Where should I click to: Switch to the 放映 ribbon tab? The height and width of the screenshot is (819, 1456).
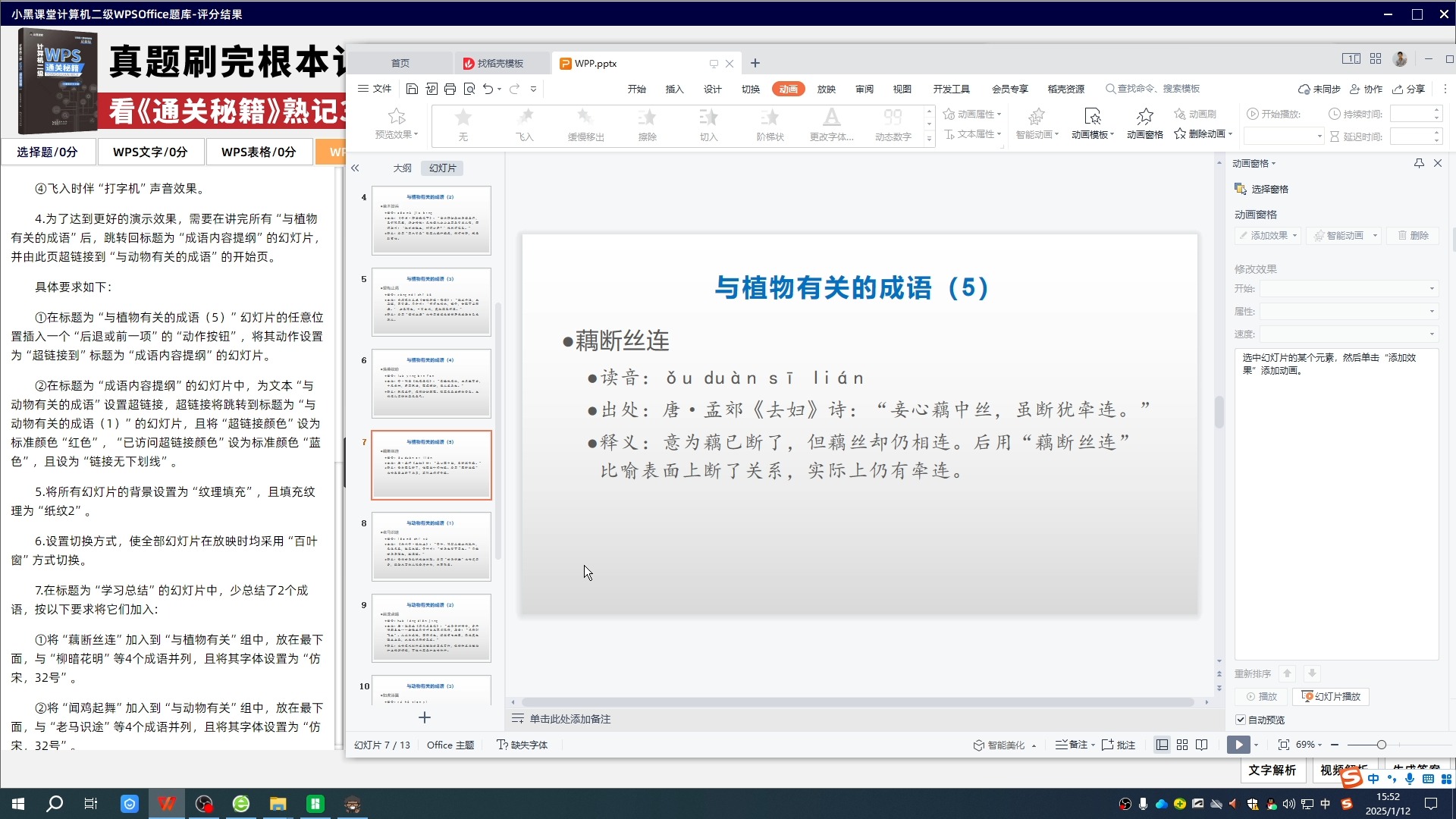coord(826,89)
